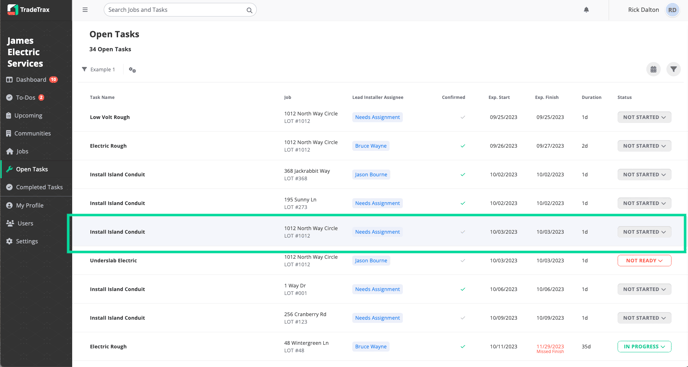Screen dimensions: 688x367
Task: Open Completed Tasks page
Action: coord(39,187)
